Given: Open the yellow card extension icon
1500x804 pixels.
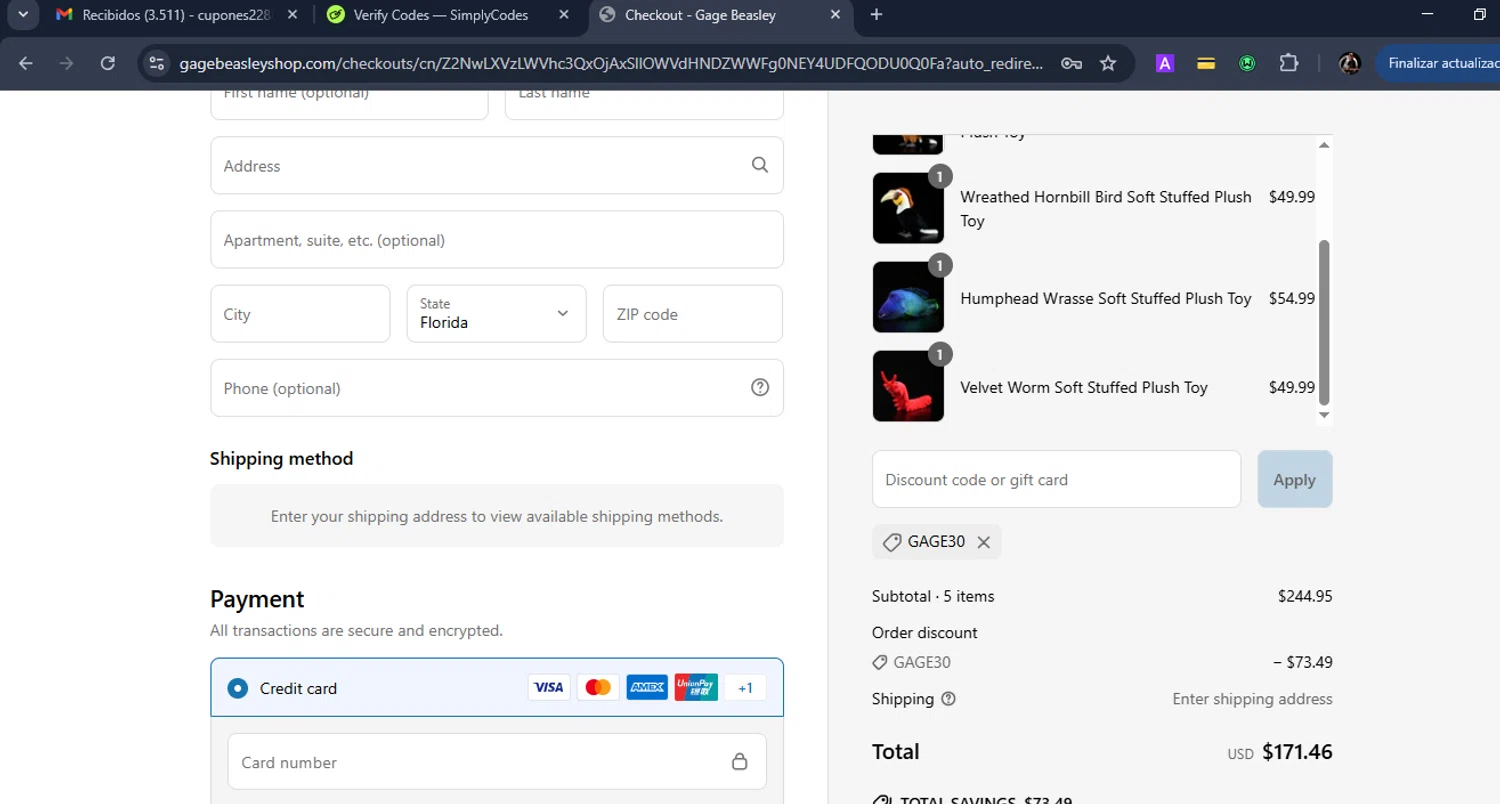Looking at the screenshot, I should [1206, 63].
